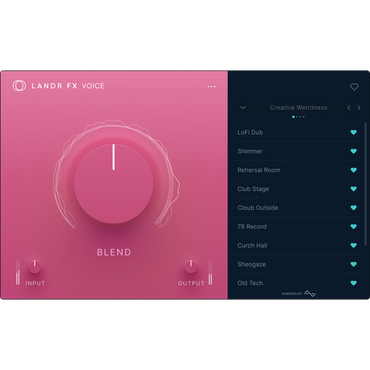The width and height of the screenshot is (370, 370).
Task: Click the Powered By waveform logo
Action: click(x=310, y=294)
